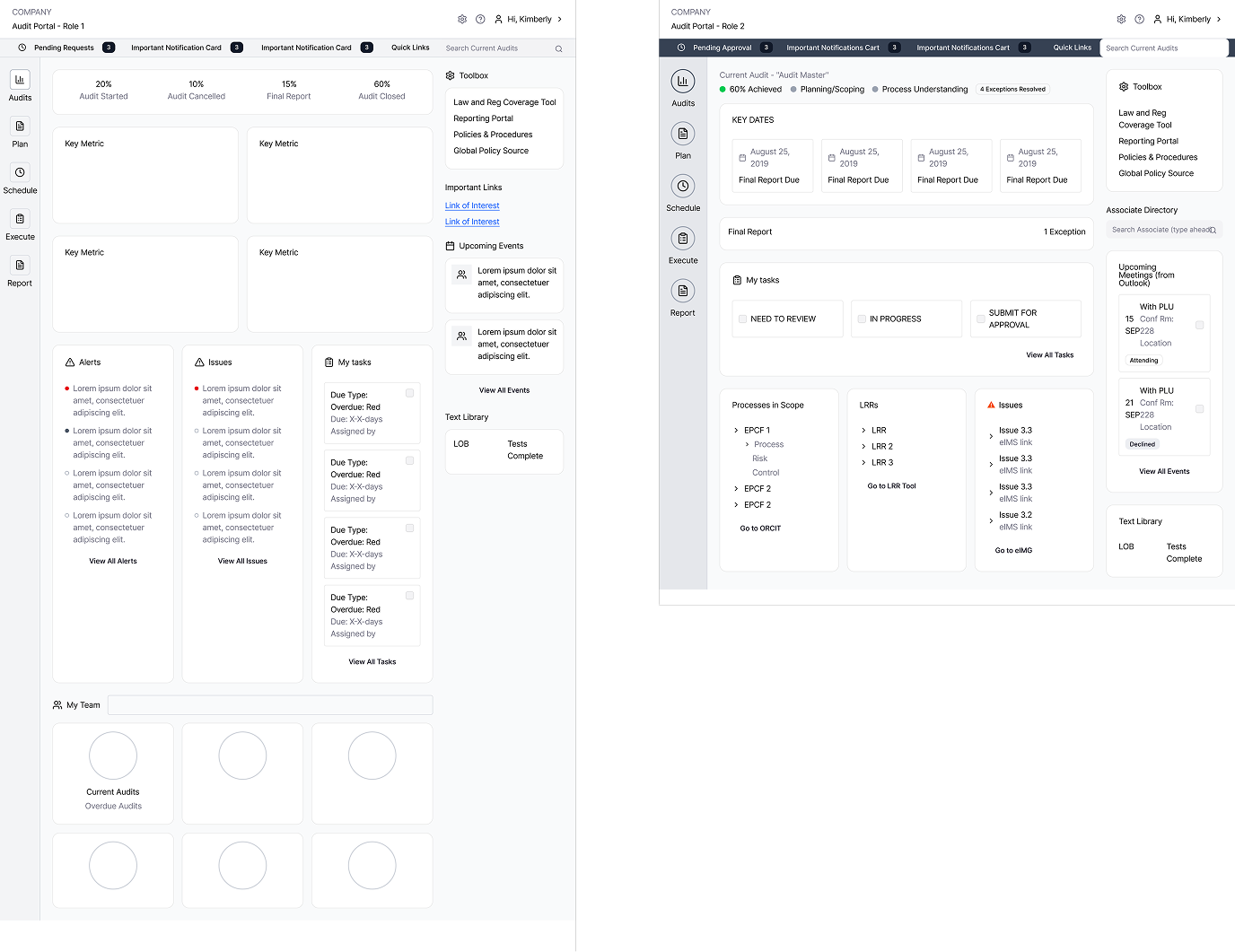The width and height of the screenshot is (1235, 952).
Task: Click Go to eIMG
Action: tap(1013, 551)
